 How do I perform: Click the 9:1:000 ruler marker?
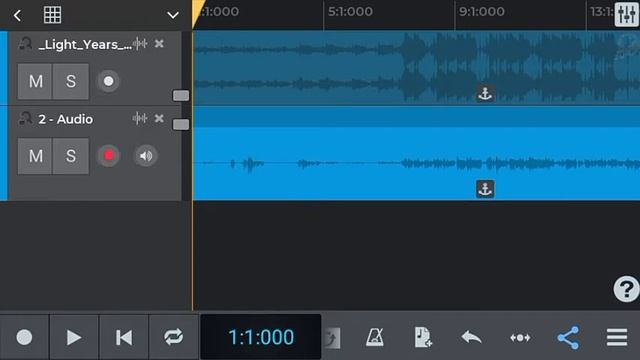pyautogui.click(x=482, y=11)
